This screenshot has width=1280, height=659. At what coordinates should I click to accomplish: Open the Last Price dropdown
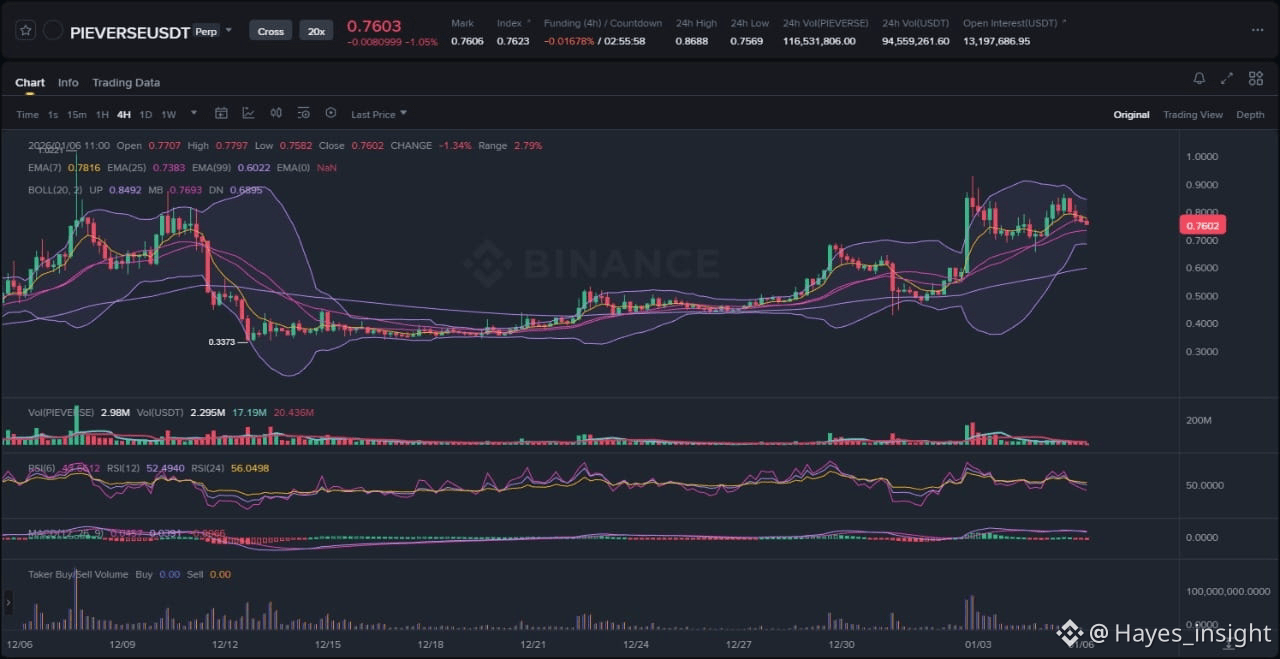(379, 114)
